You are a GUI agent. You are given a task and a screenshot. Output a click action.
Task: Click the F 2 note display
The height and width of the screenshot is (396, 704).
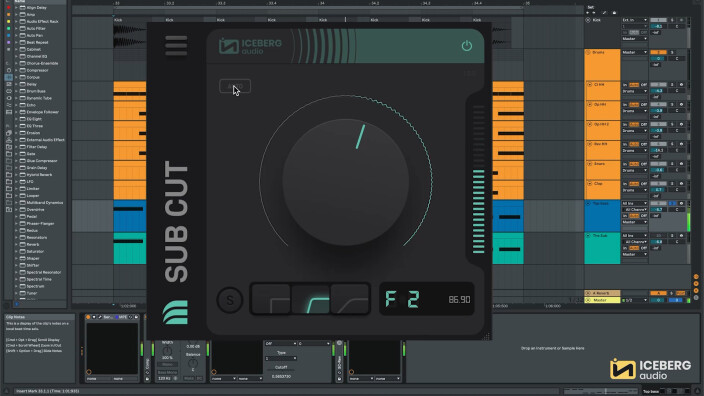click(x=402, y=299)
